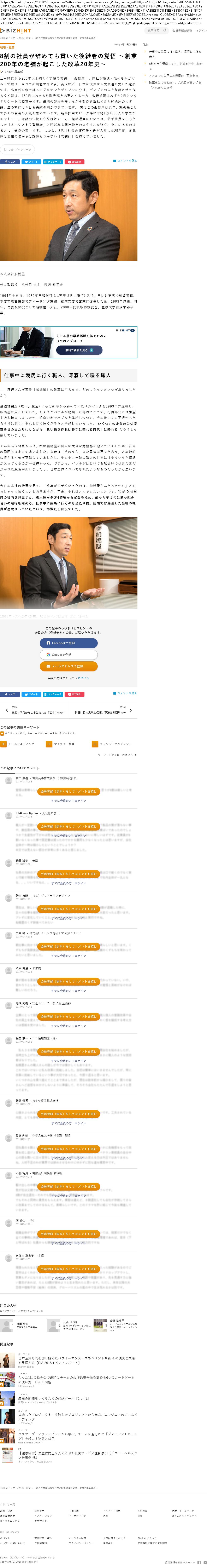
Task: Click the 290 ブックマーク button
Action: (x=18, y=149)
